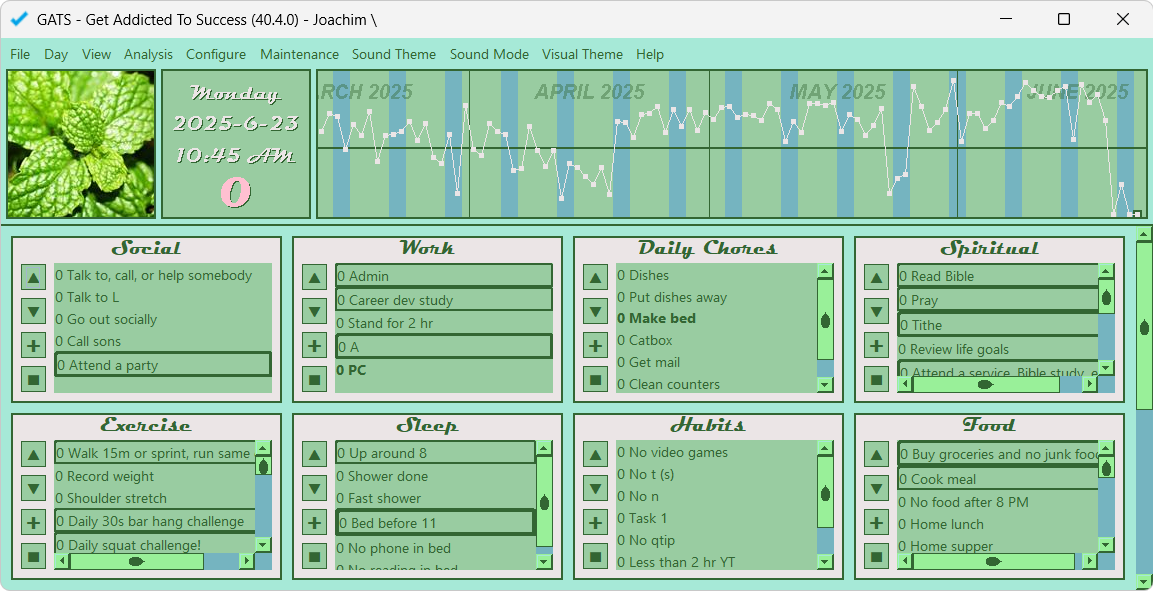Viewport: 1153px width, 591px height.
Task: Click the square icon in Habits panel
Action: click(x=596, y=557)
